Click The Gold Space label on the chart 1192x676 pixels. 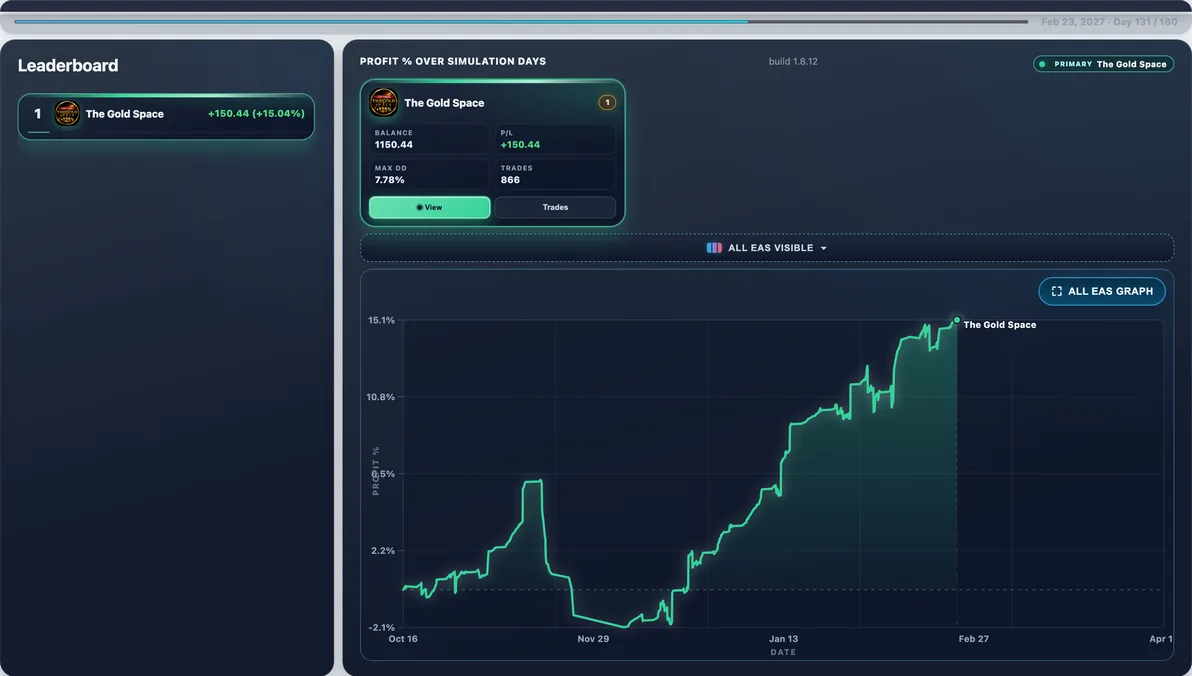tap(999, 325)
